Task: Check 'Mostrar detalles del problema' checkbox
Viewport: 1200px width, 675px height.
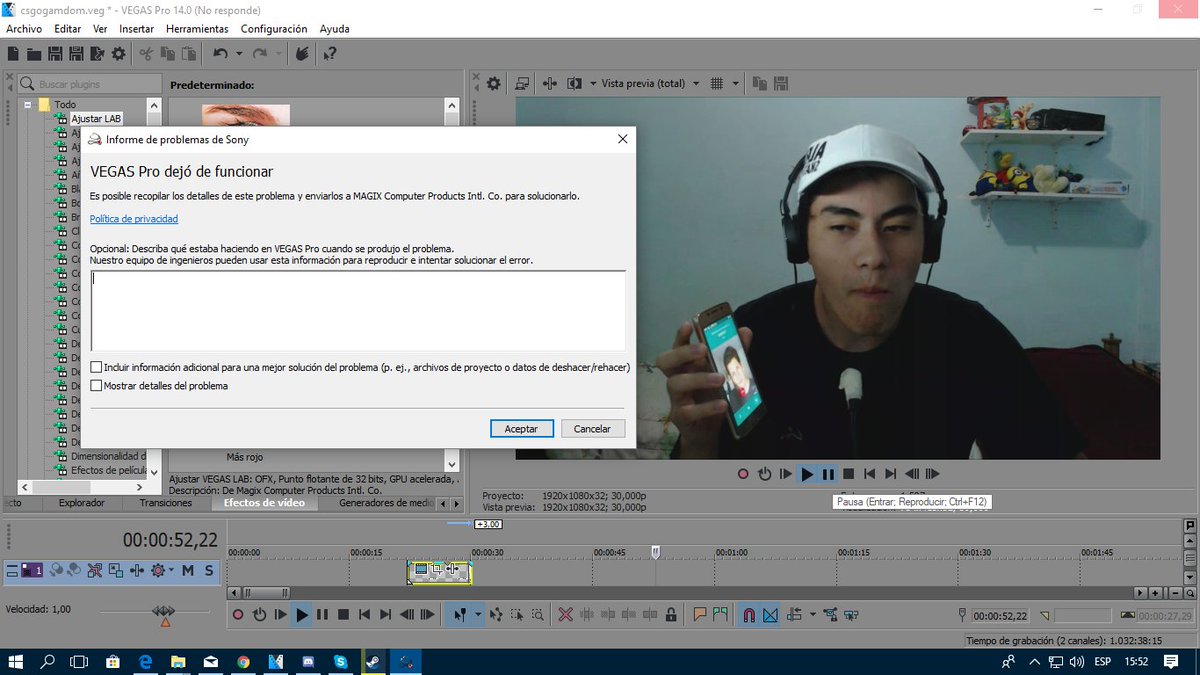Action: tap(96, 385)
